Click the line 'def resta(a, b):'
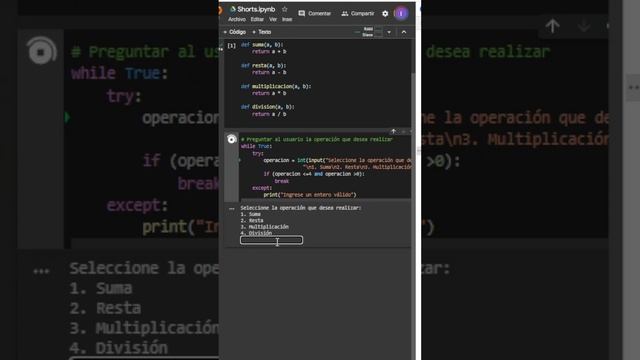640x360 pixels. tap(263, 65)
